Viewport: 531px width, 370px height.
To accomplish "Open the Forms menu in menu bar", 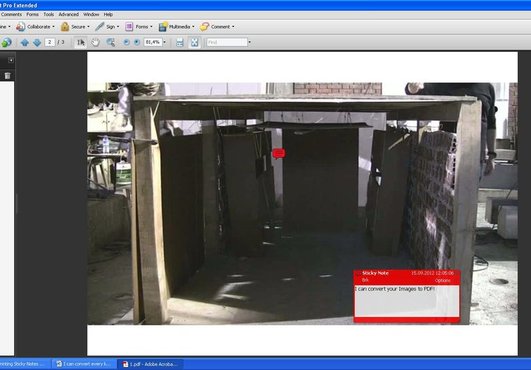I will coord(33,14).
